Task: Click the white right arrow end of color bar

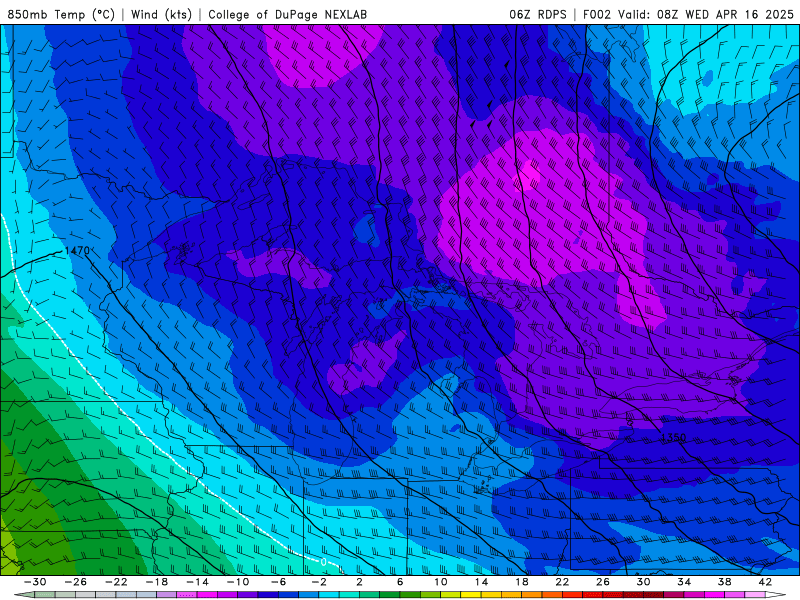Action: tap(775, 595)
